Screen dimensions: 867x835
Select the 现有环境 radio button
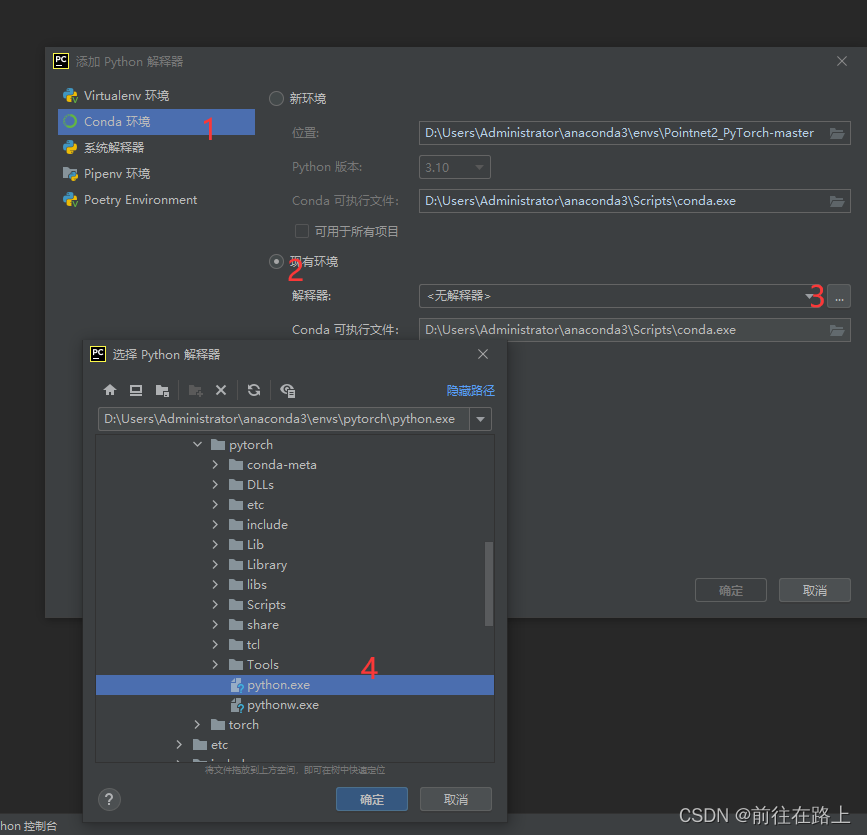276,261
